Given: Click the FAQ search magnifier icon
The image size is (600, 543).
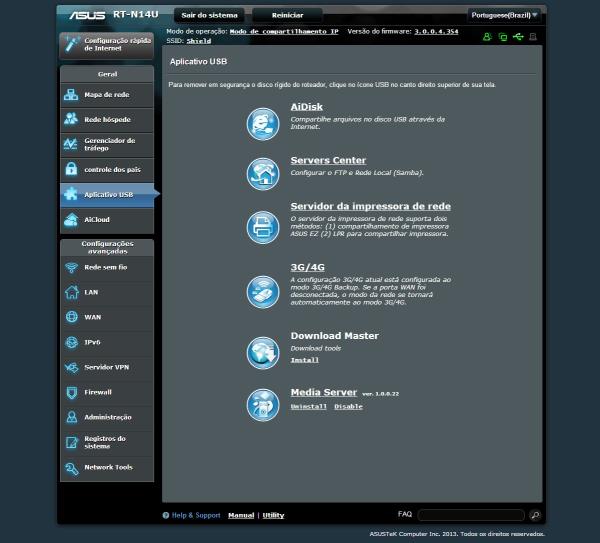Looking at the screenshot, I should pyautogui.click(x=535, y=515).
